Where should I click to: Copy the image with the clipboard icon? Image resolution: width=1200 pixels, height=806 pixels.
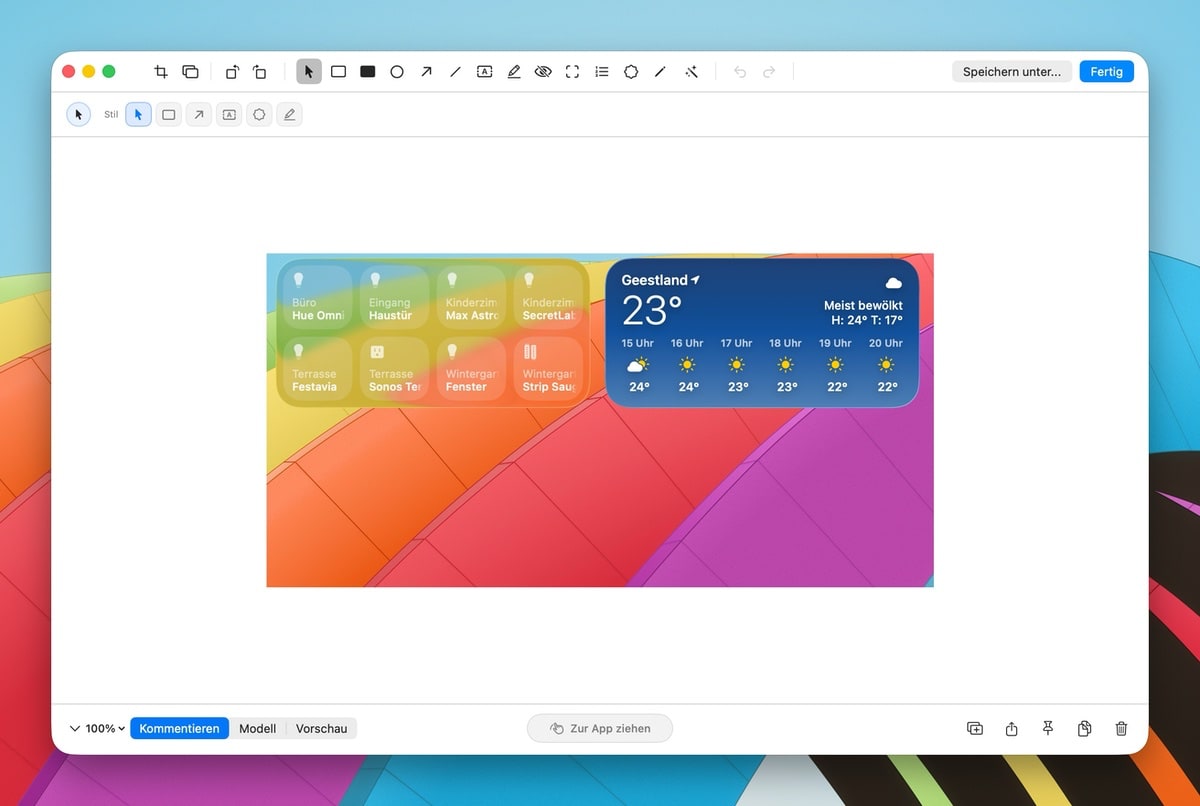click(1084, 729)
